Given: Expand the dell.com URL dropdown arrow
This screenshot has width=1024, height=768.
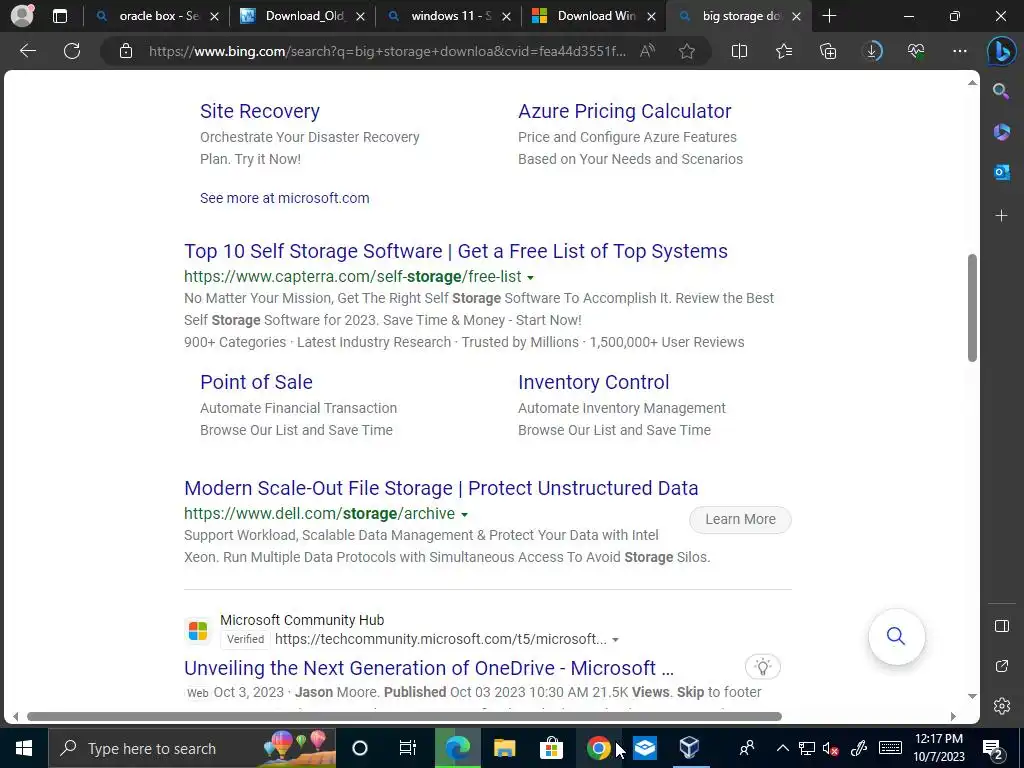Looking at the screenshot, I should tap(464, 515).
